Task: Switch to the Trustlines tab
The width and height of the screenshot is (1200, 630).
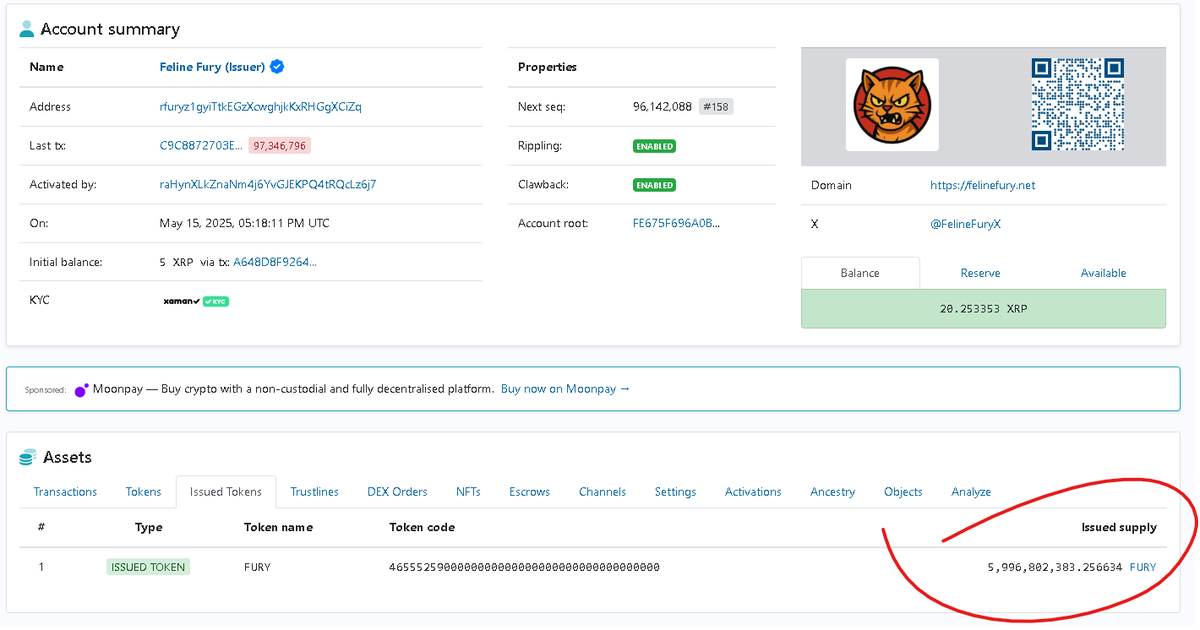Action: [x=314, y=492]
